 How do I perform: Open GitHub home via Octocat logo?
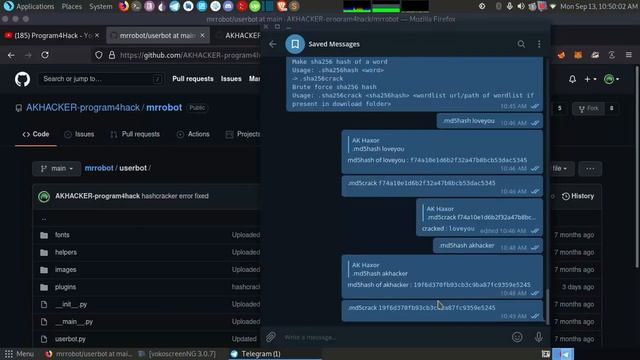point(22,79)
